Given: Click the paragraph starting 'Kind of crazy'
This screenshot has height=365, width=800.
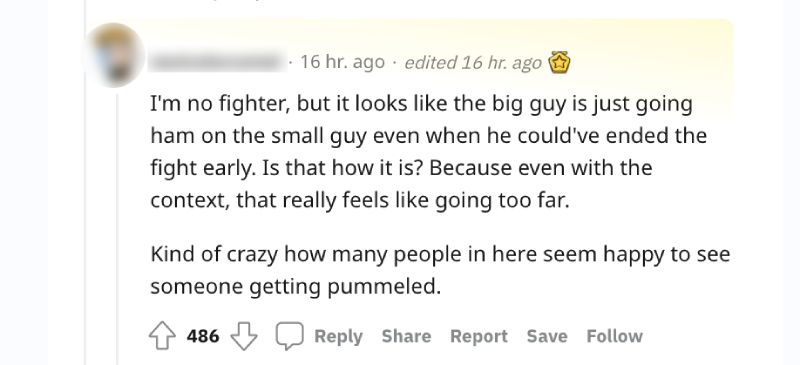Looking at the screenshot, I should 440,270.
